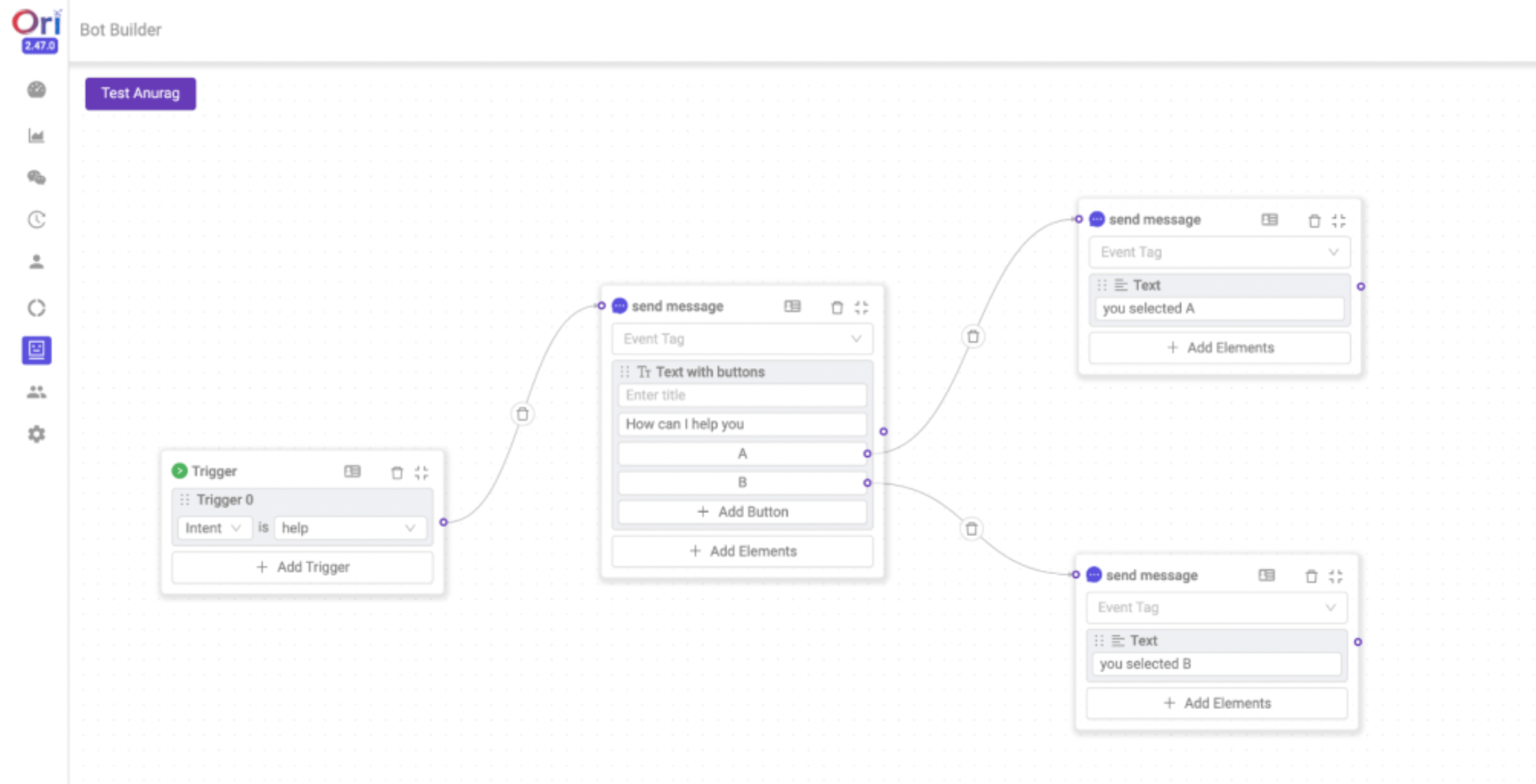The image size is (1536, 784).
Task: Click the Bot Builder page title
Action: click(120, 30)
